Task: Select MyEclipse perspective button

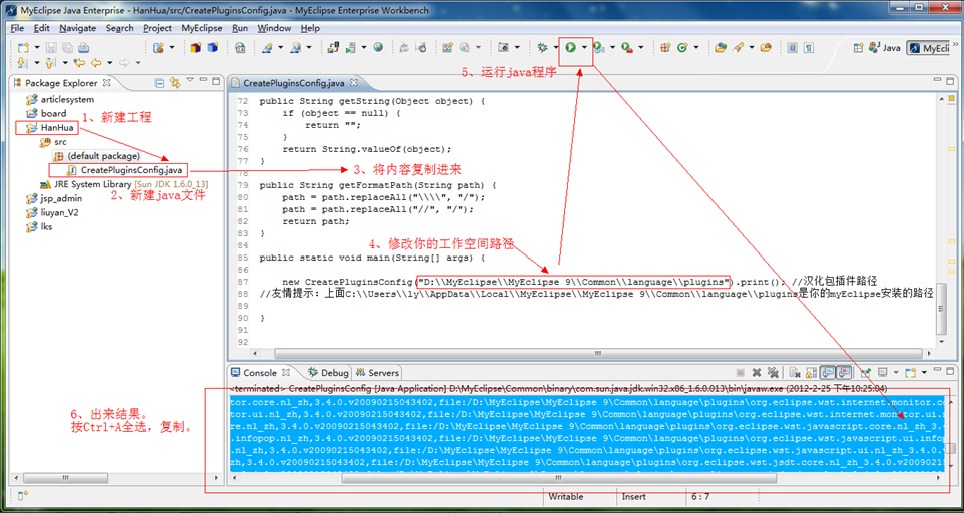Action: pos(930,48)
